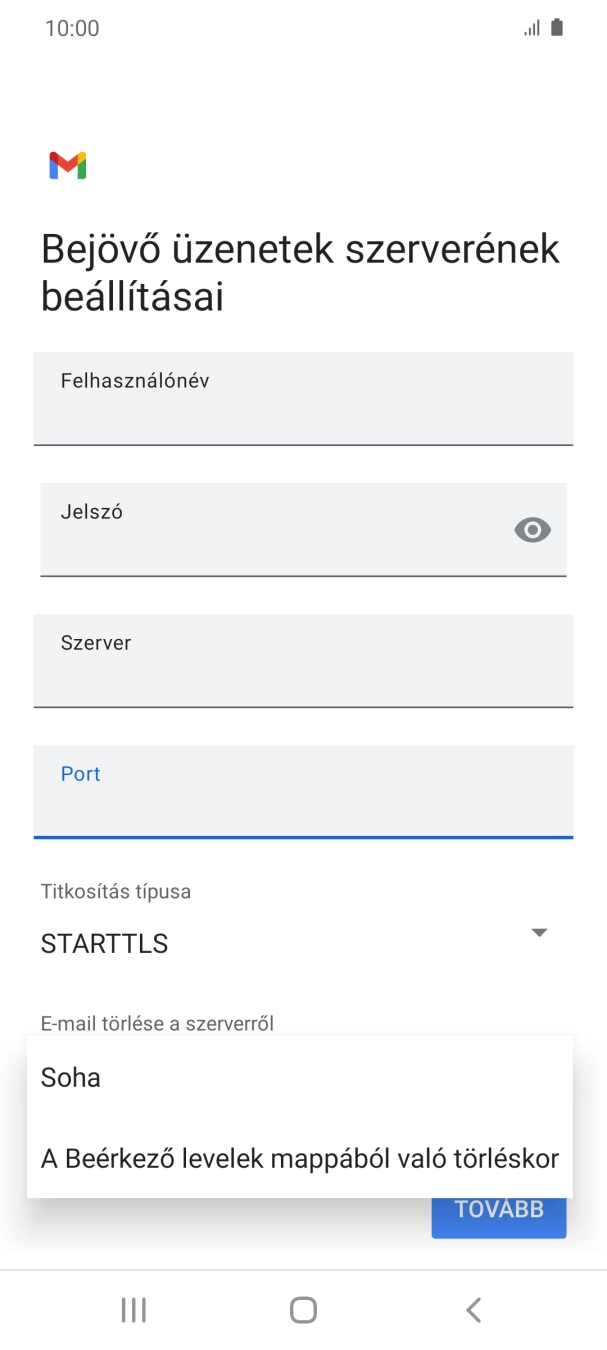607x1350 pixels.
Task: Tap the signal strength indicator
Action: (530, 27)
